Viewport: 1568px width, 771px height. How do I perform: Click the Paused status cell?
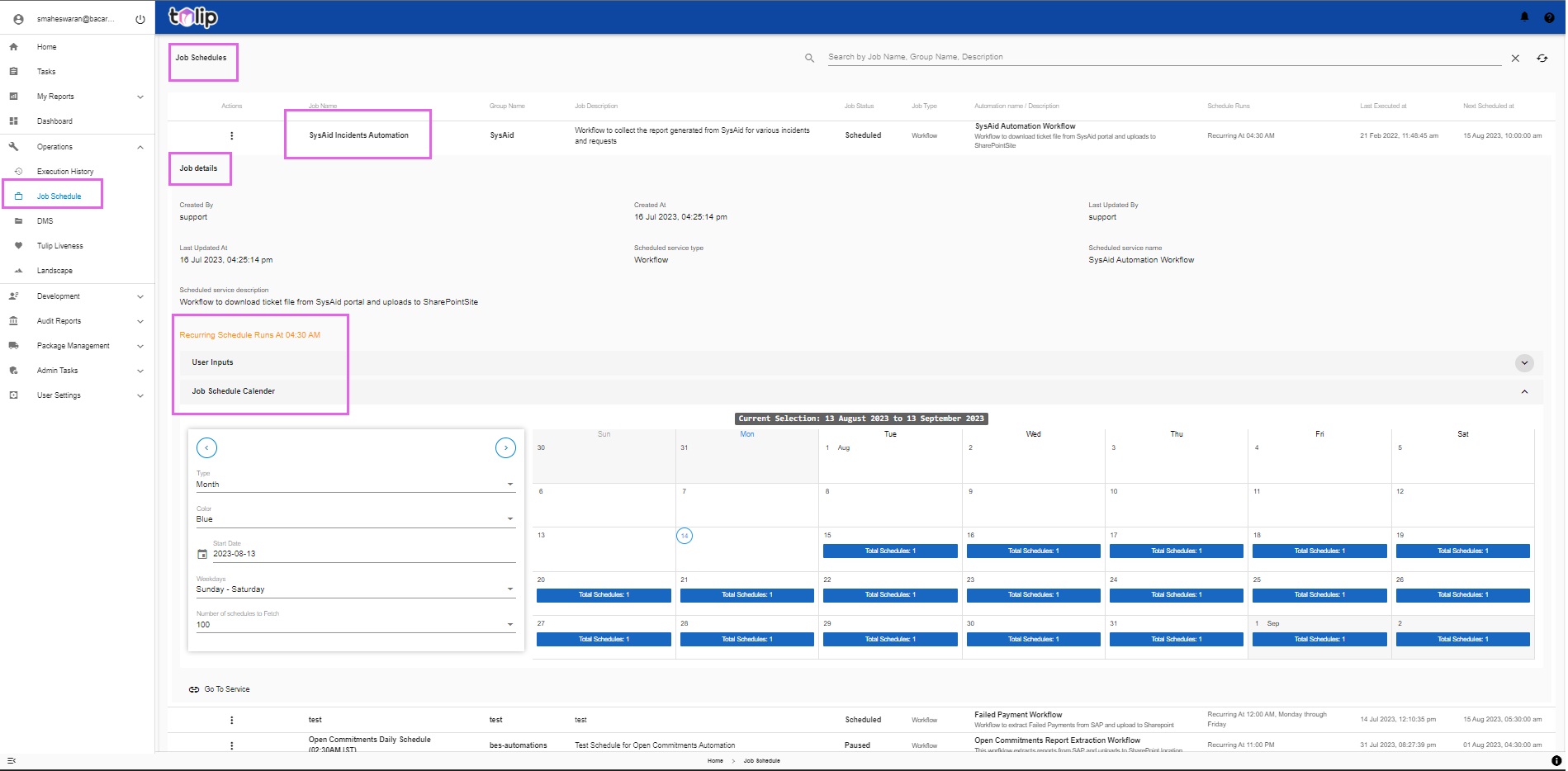tap(857, 745)
